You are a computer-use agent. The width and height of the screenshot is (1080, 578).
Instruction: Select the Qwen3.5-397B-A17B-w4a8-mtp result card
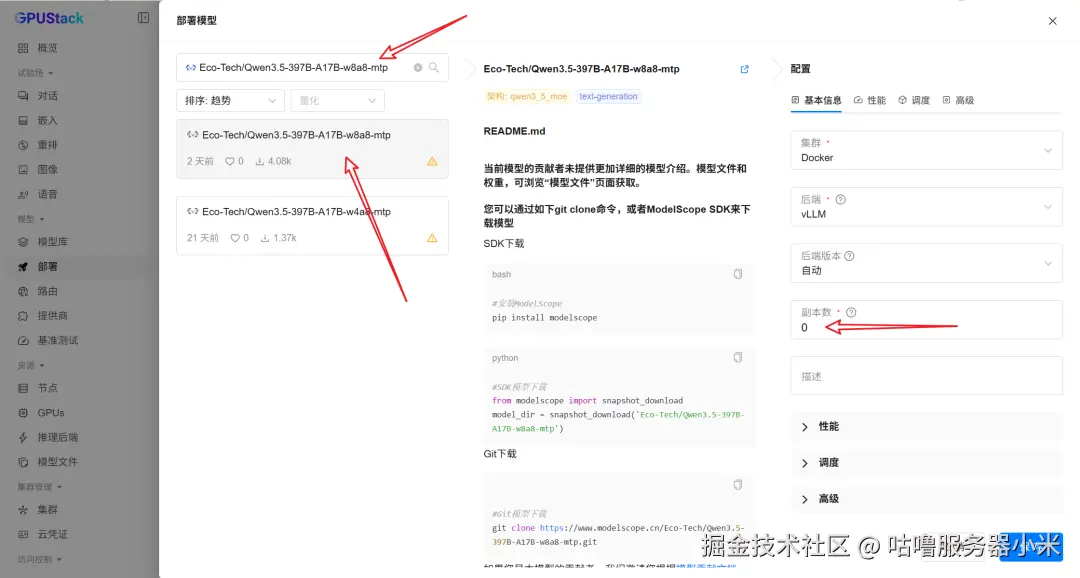tap(312, 226)
